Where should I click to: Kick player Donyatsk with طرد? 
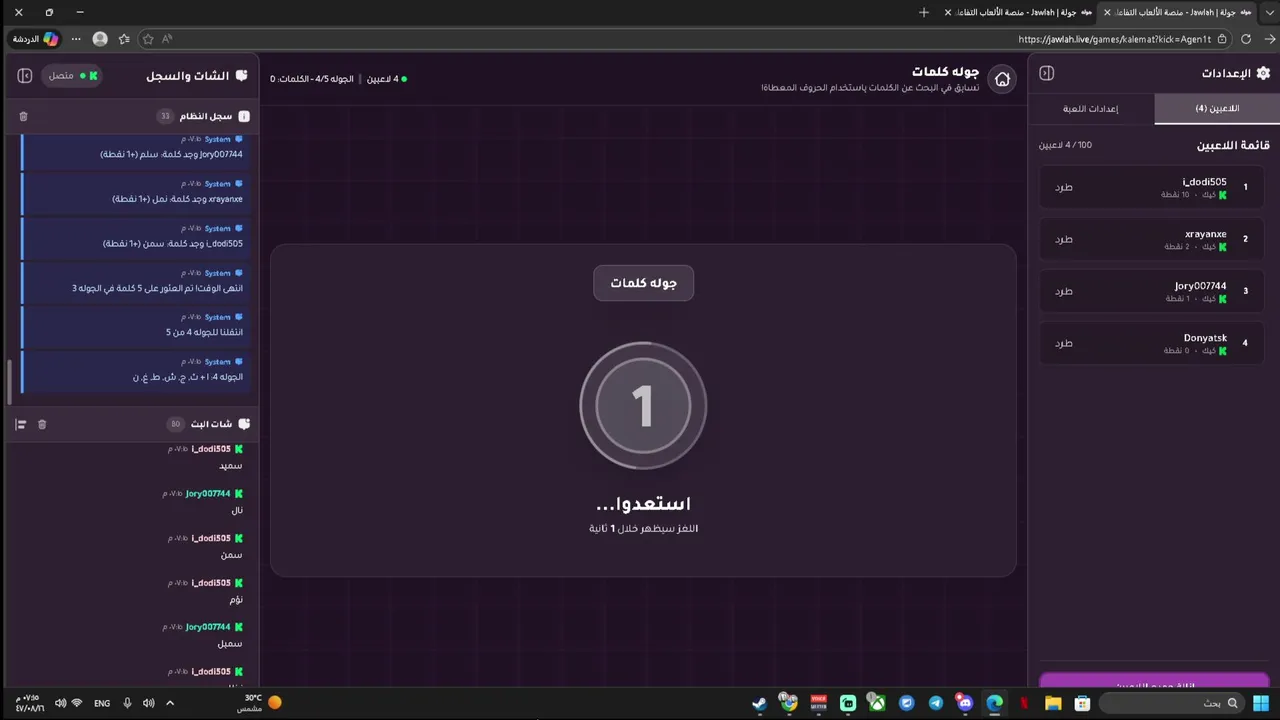[1063, 343]
